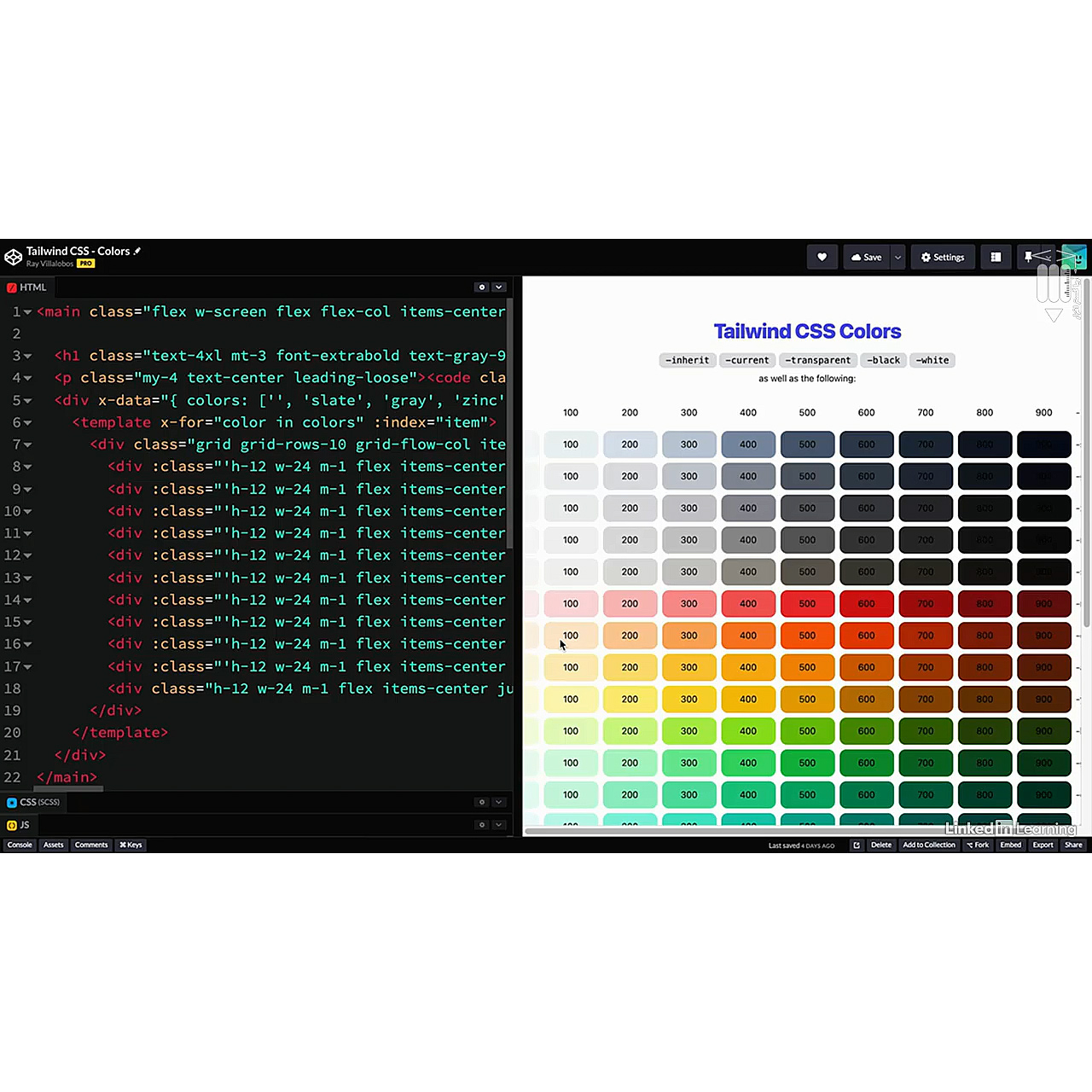Viewport: 1092px width, 1092px height.
Task: Click the red 500 color swatch
Action: (x=807, y=604)
